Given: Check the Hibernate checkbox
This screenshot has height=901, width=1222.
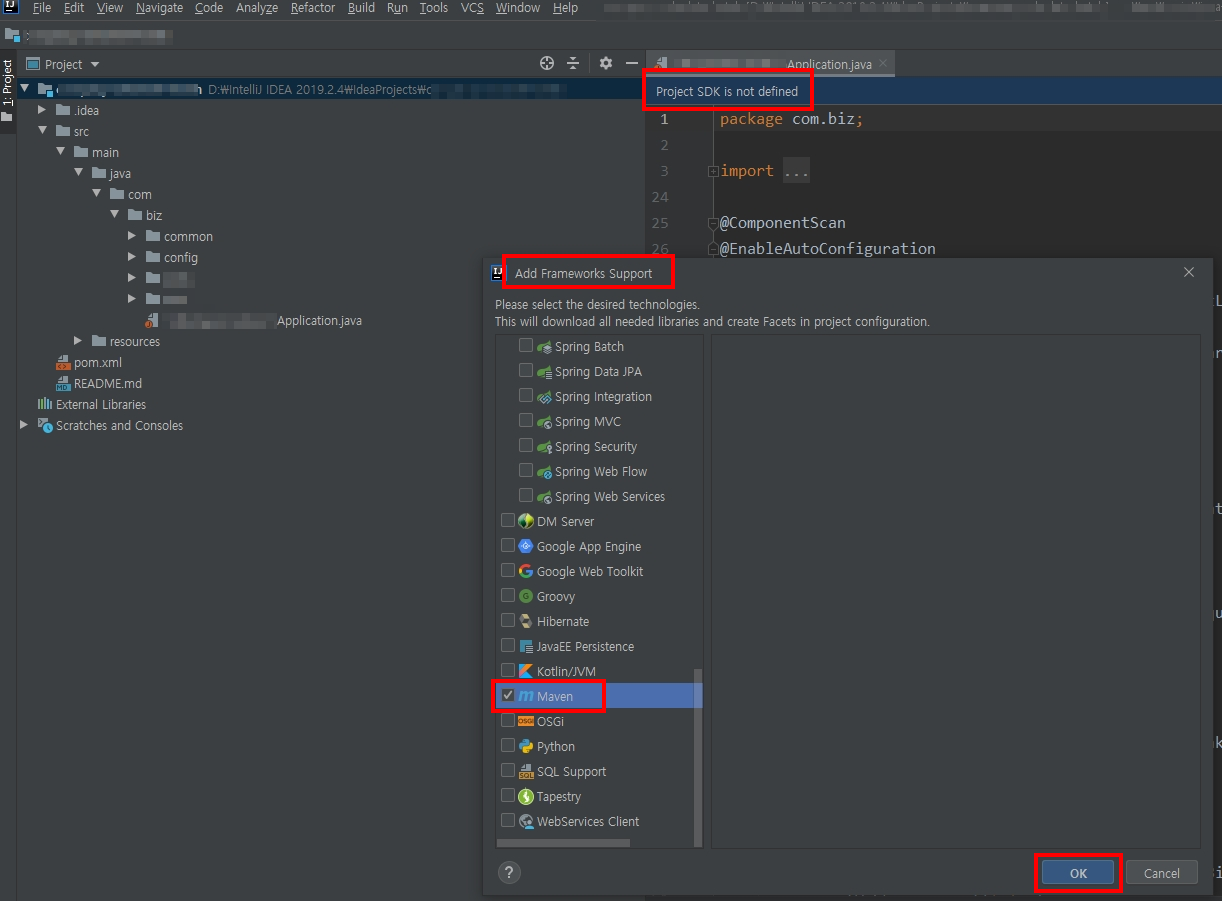Looking at the screenshot, I should pos(508,620).
